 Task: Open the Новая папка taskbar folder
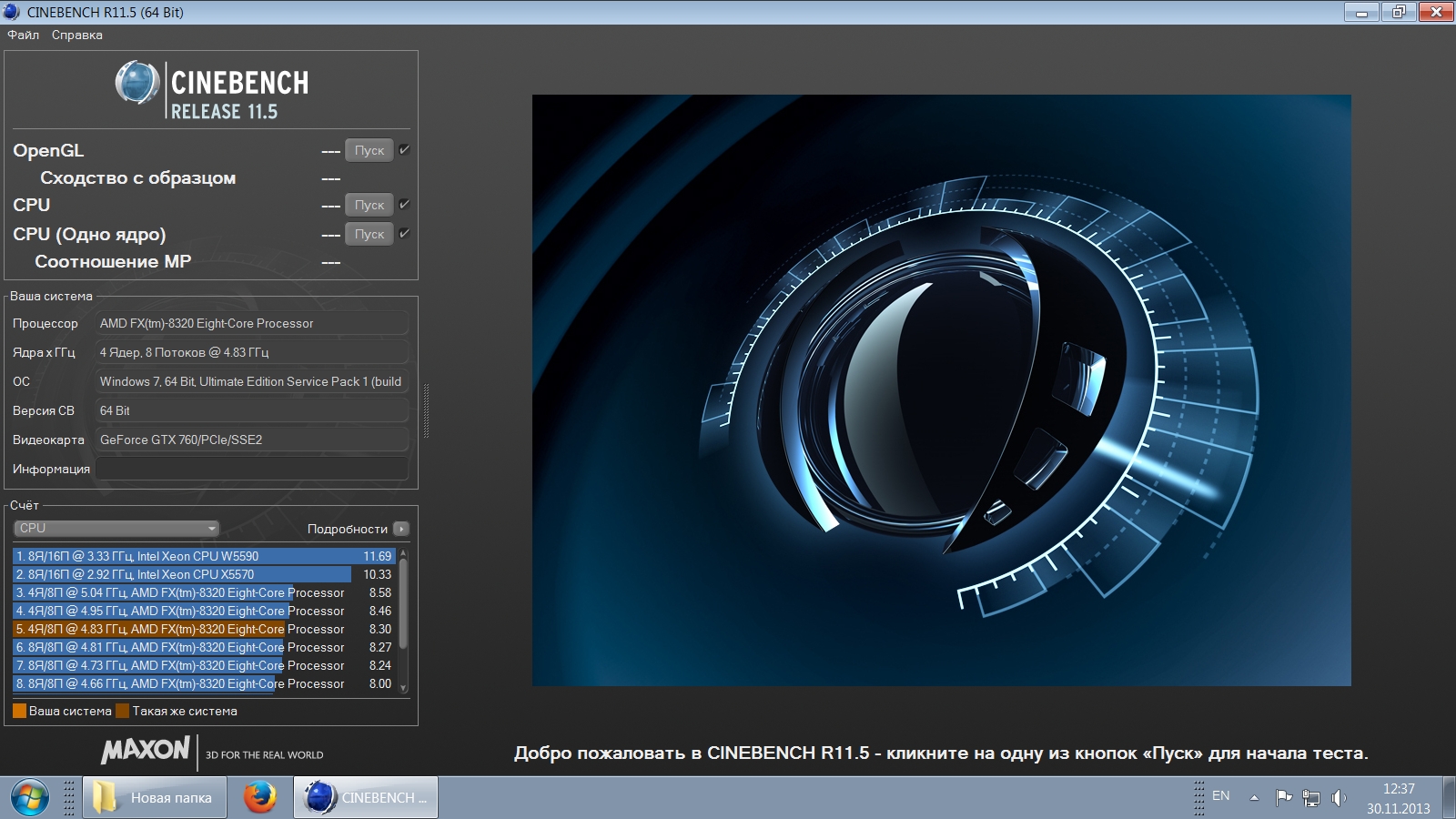(153, 798)
